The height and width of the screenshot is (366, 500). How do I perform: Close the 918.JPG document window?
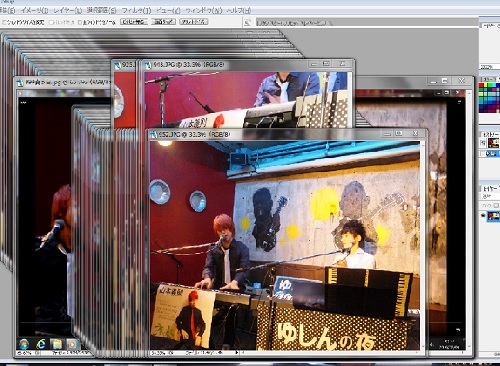click(342, 64)
